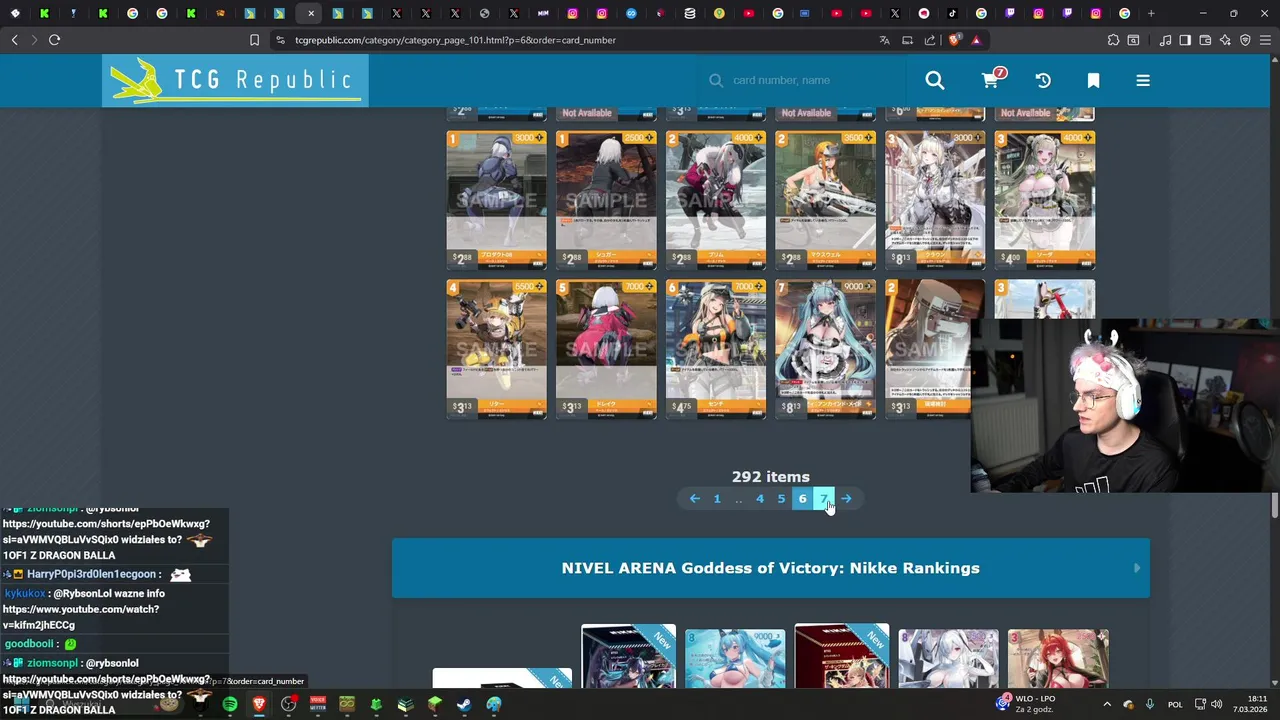Open the cost 1 card priced $2.88 with 3000 power
This screenshot has height=720, width=1280.
(x=496, y=200)
